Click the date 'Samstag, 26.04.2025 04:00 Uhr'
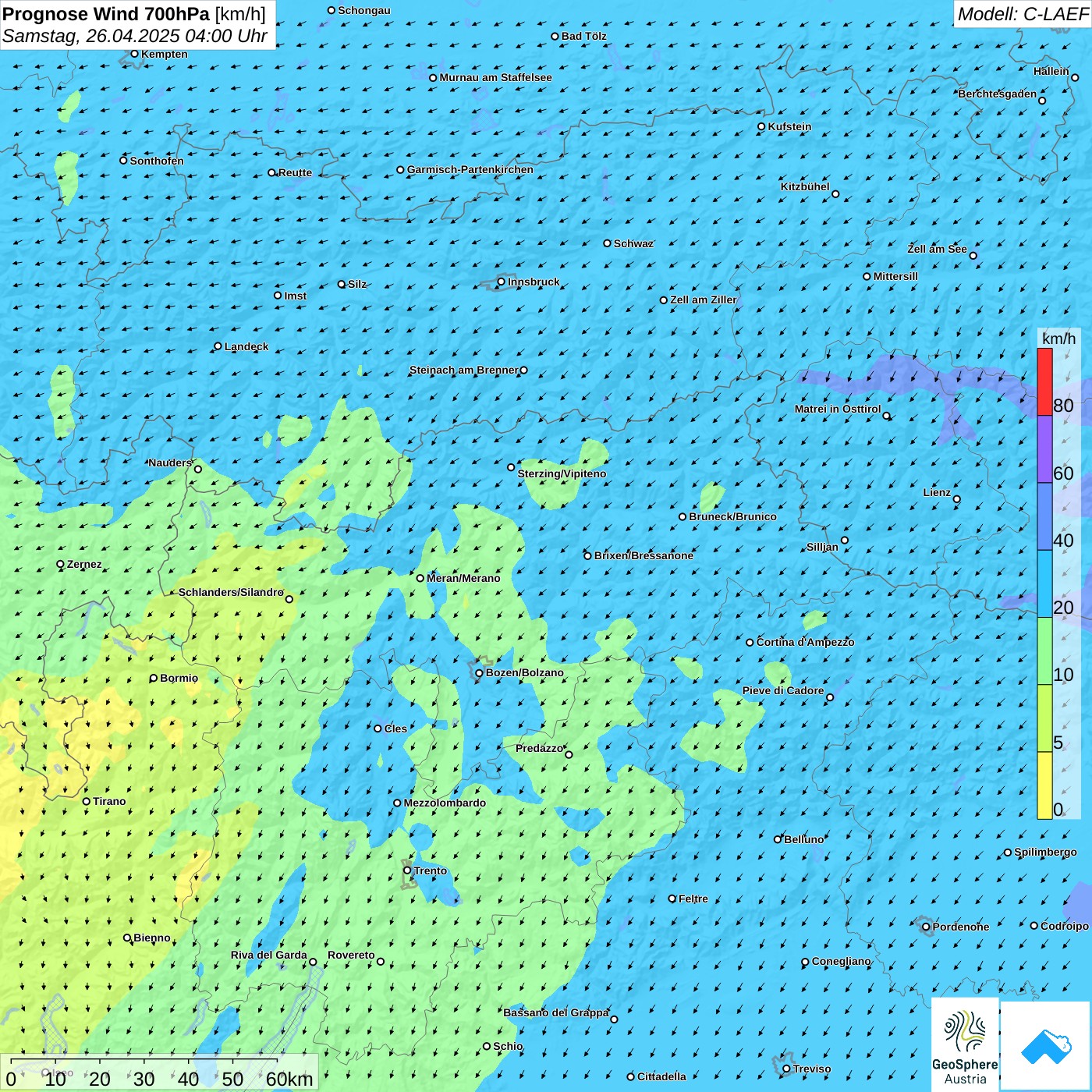Image resolution: width=1092 pixels, height=1092 pixels. coord(135,36)
